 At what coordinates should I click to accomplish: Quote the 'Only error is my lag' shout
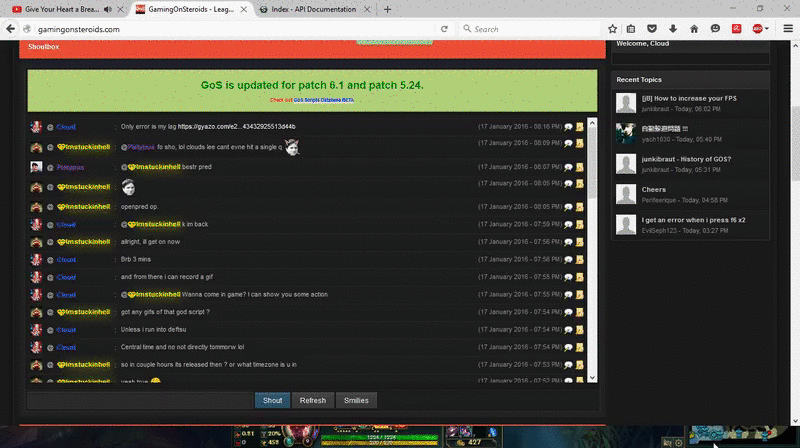point(568,127)
